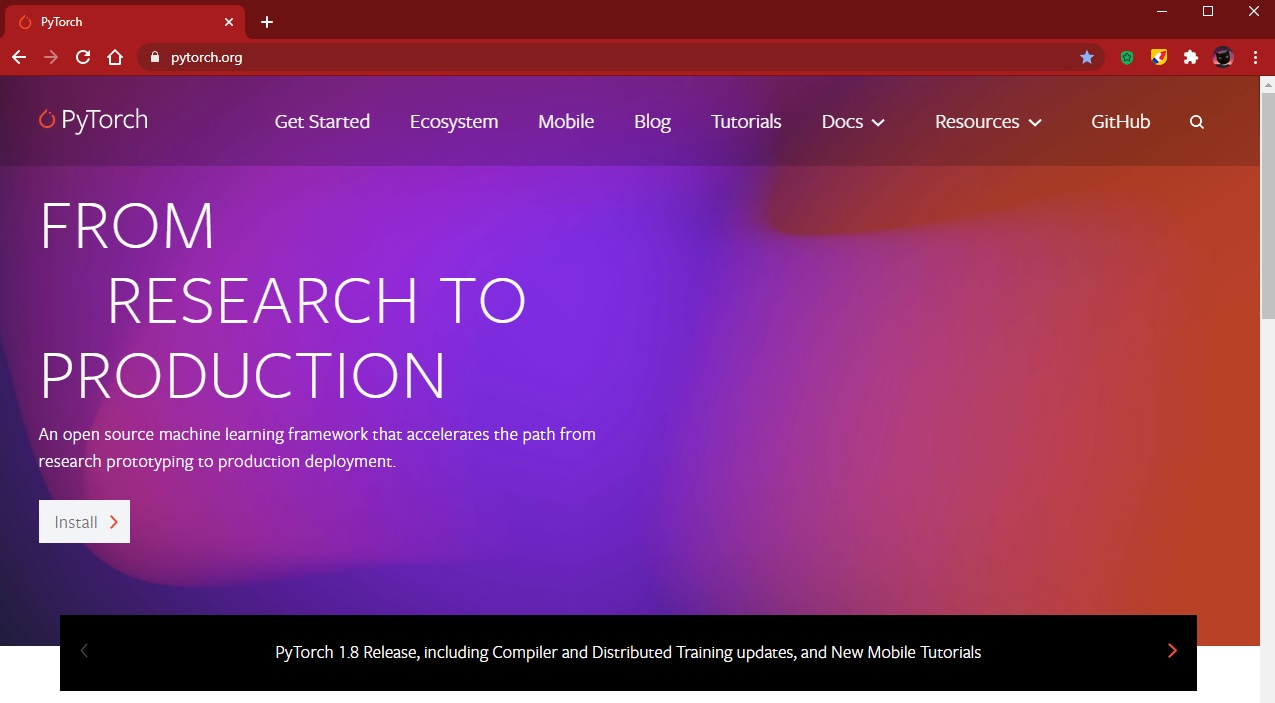Open the site search magnifier icon

(x=1197, y=122)
